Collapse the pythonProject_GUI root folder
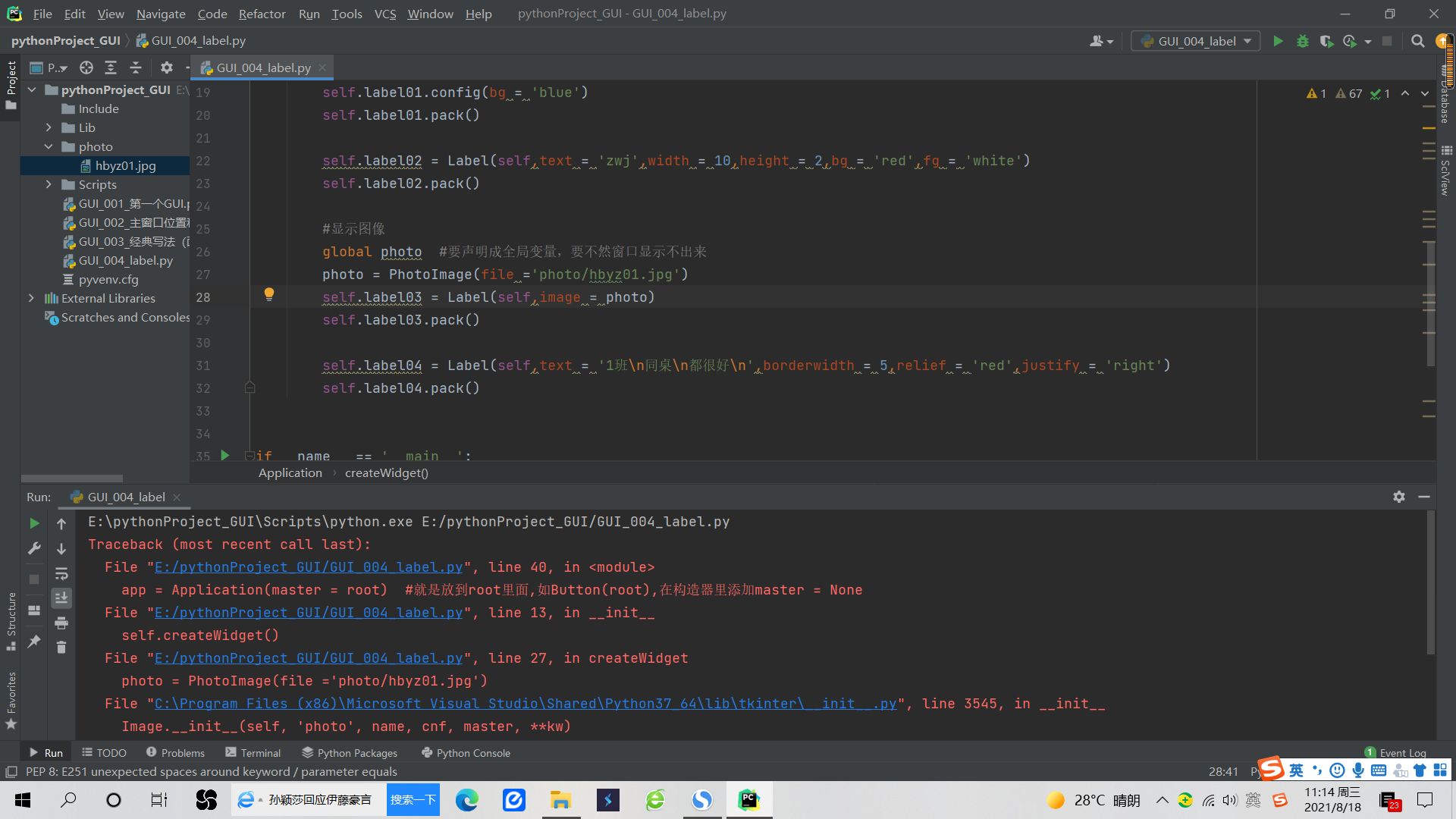This screenshot has width=1456, height=819. point(33,89)
